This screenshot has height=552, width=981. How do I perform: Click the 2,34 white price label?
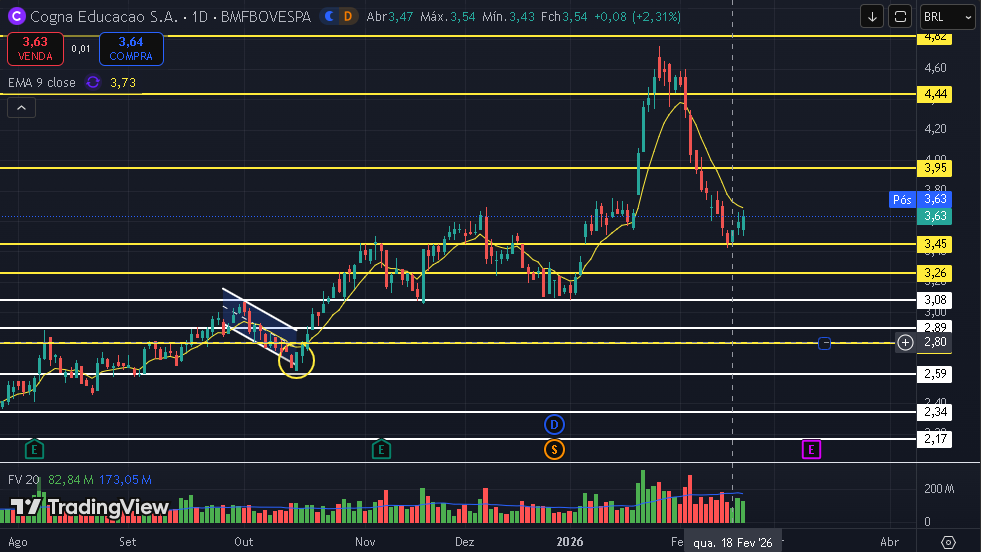coord(935,412)
